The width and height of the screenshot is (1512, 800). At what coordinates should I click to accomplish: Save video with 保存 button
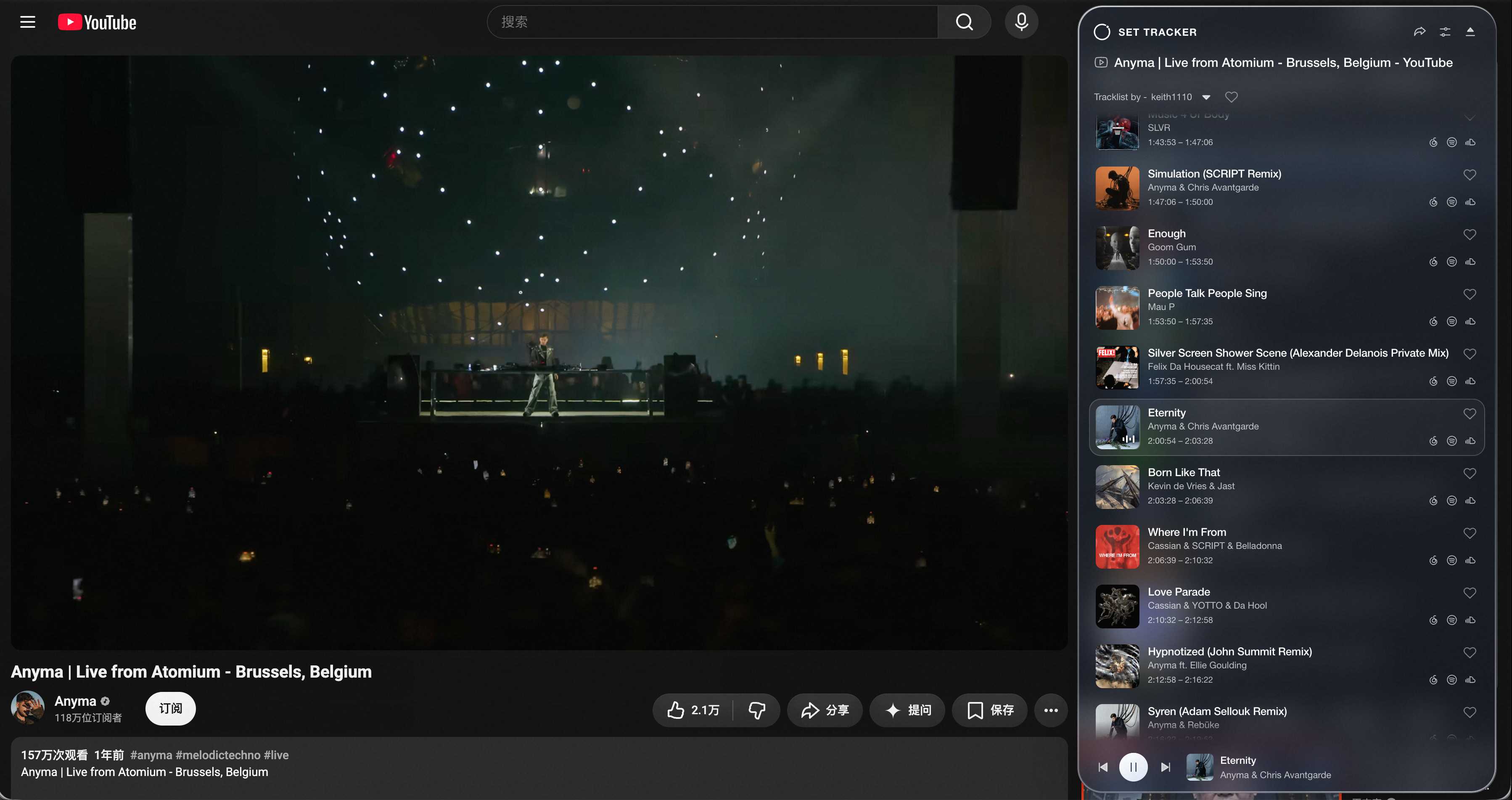pyautogui.click(x=990, y=710)
